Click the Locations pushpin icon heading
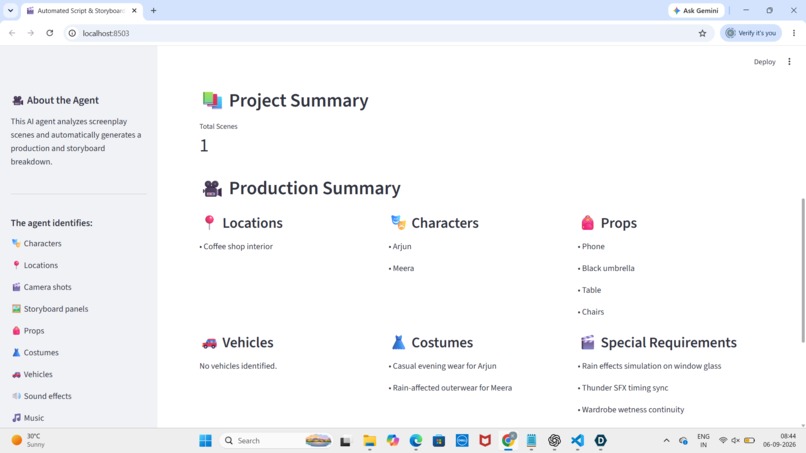The image size is (806, 453). [x=209, y=223]
